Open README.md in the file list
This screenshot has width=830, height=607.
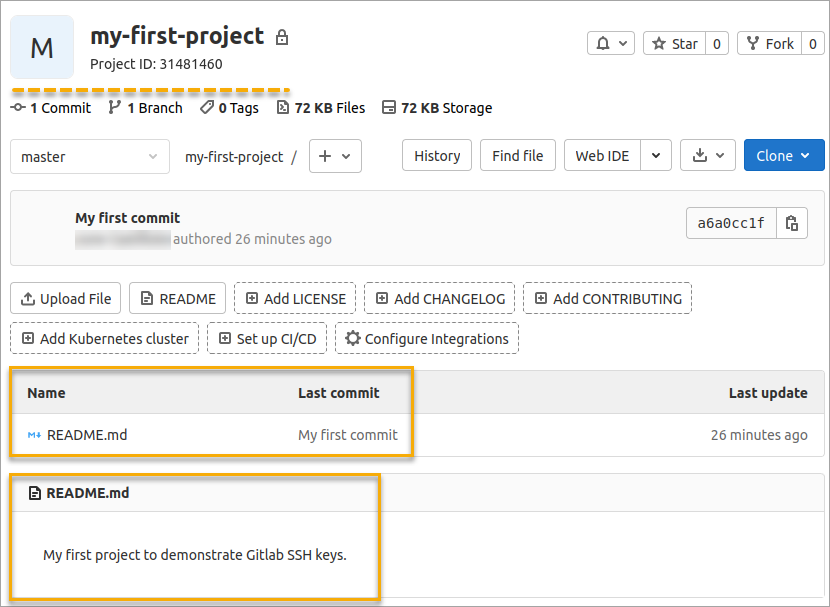click(87, 435)
